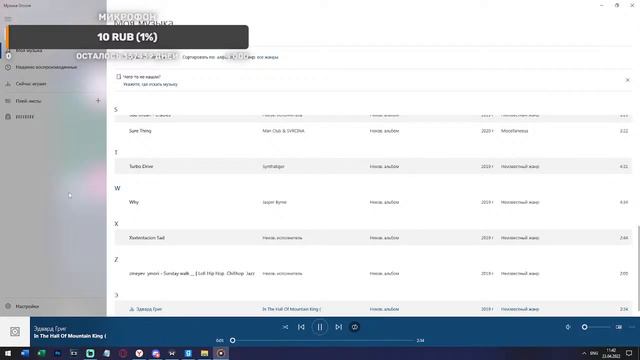
Task: Open the artist 'Jasper Byrne'
Action: click(274, 202)
